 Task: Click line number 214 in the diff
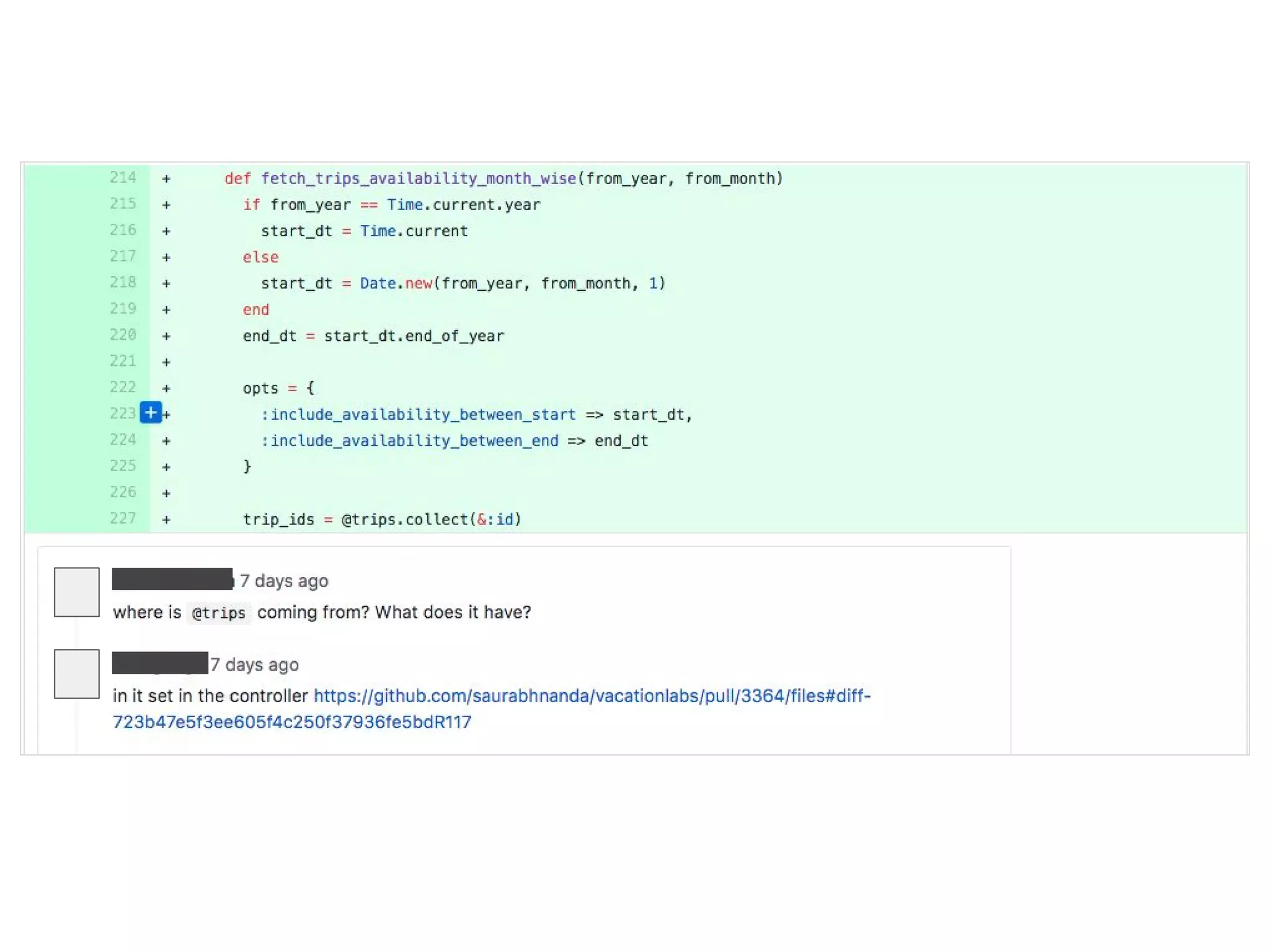[123, 178]
